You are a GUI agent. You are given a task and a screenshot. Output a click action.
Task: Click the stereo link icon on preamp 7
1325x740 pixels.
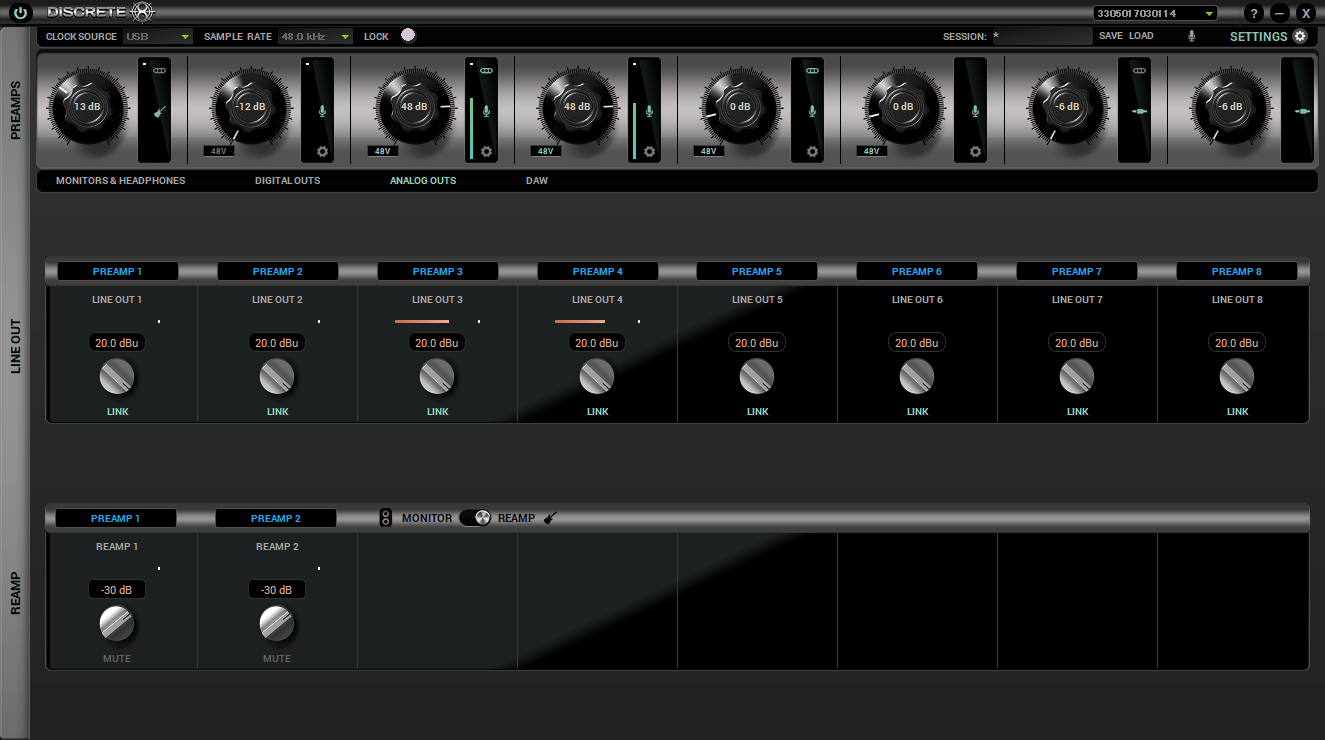pyautogui.click(x=1138, y=71)
